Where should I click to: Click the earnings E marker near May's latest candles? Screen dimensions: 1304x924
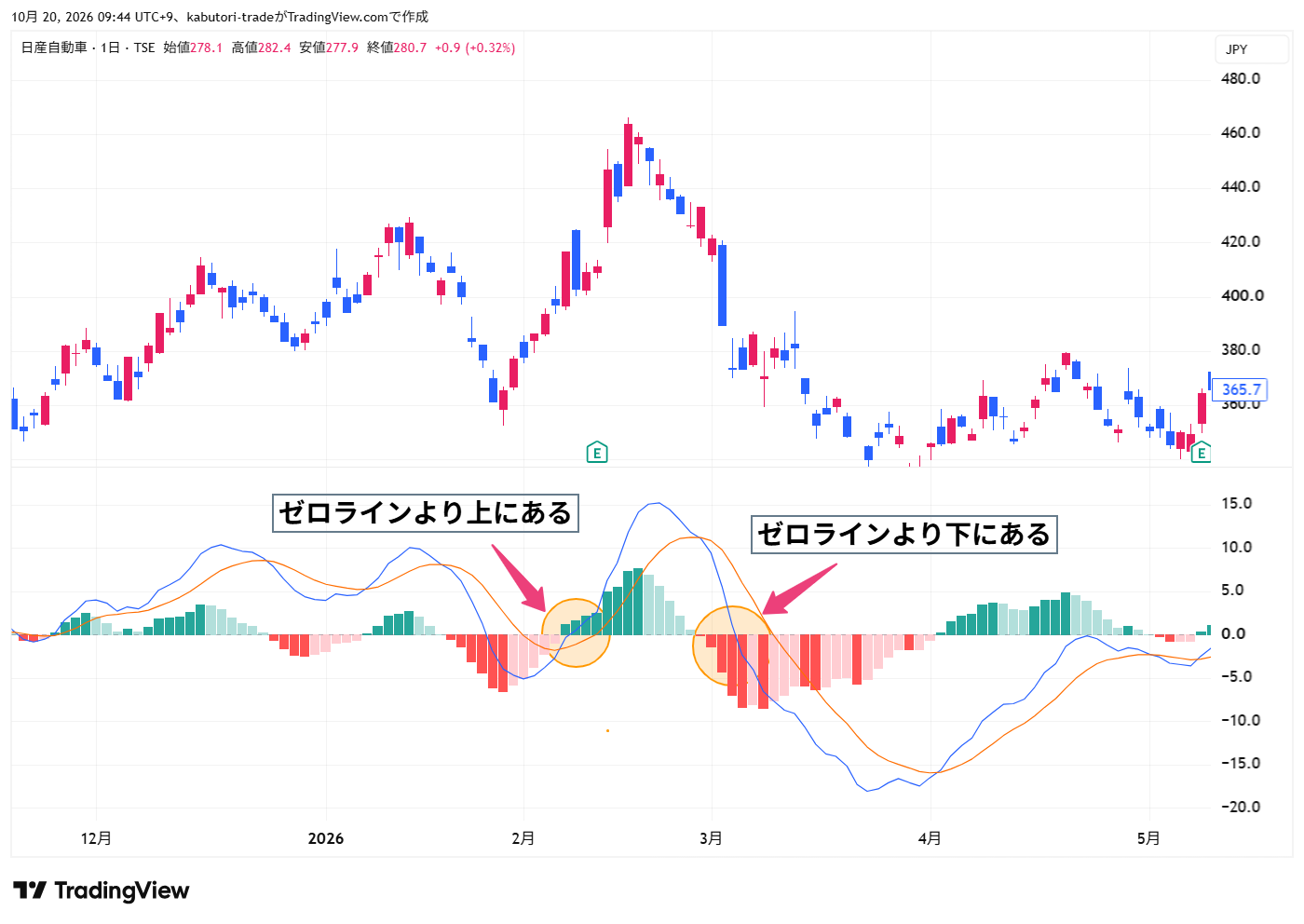coord(1202,453)
